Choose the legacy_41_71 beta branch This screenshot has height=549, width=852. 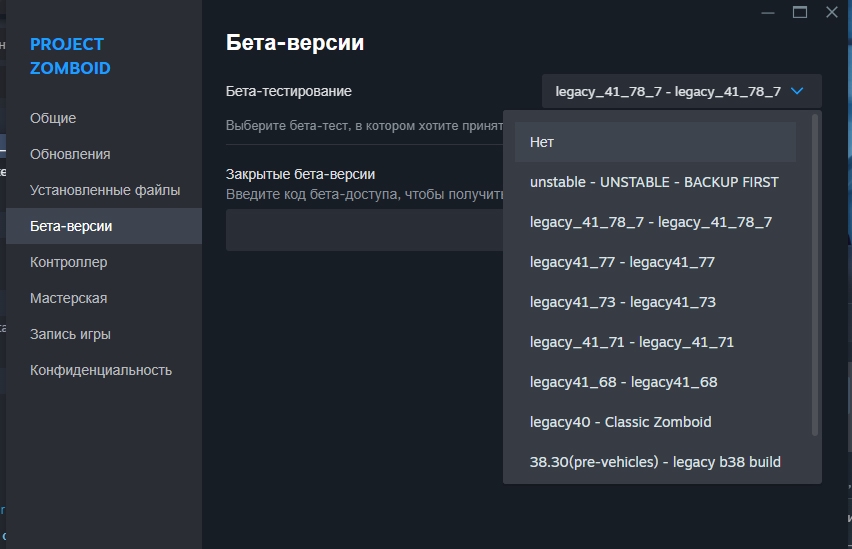pyautogui.click(x=655, y=342)
